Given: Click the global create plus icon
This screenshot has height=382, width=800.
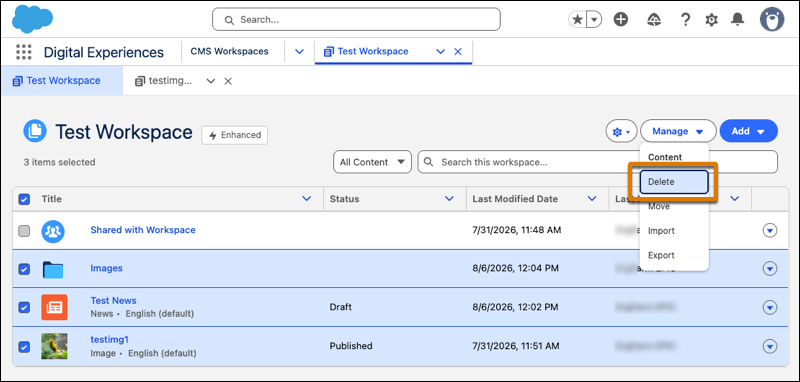Looking at the screenshot, I should (620, 20).
